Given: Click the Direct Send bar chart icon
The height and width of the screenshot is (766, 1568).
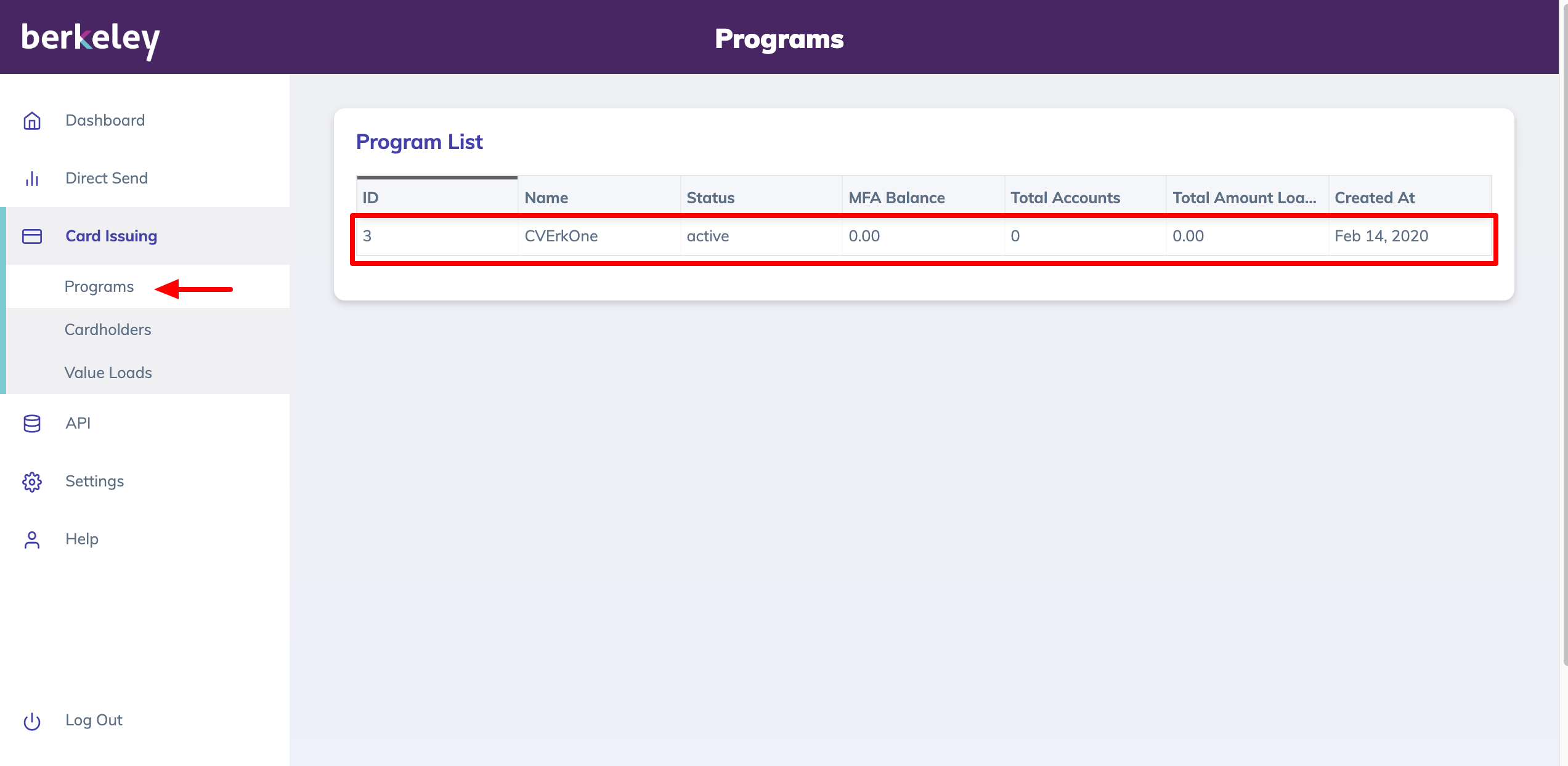Looking at the screenshot, I should [32, 179].
